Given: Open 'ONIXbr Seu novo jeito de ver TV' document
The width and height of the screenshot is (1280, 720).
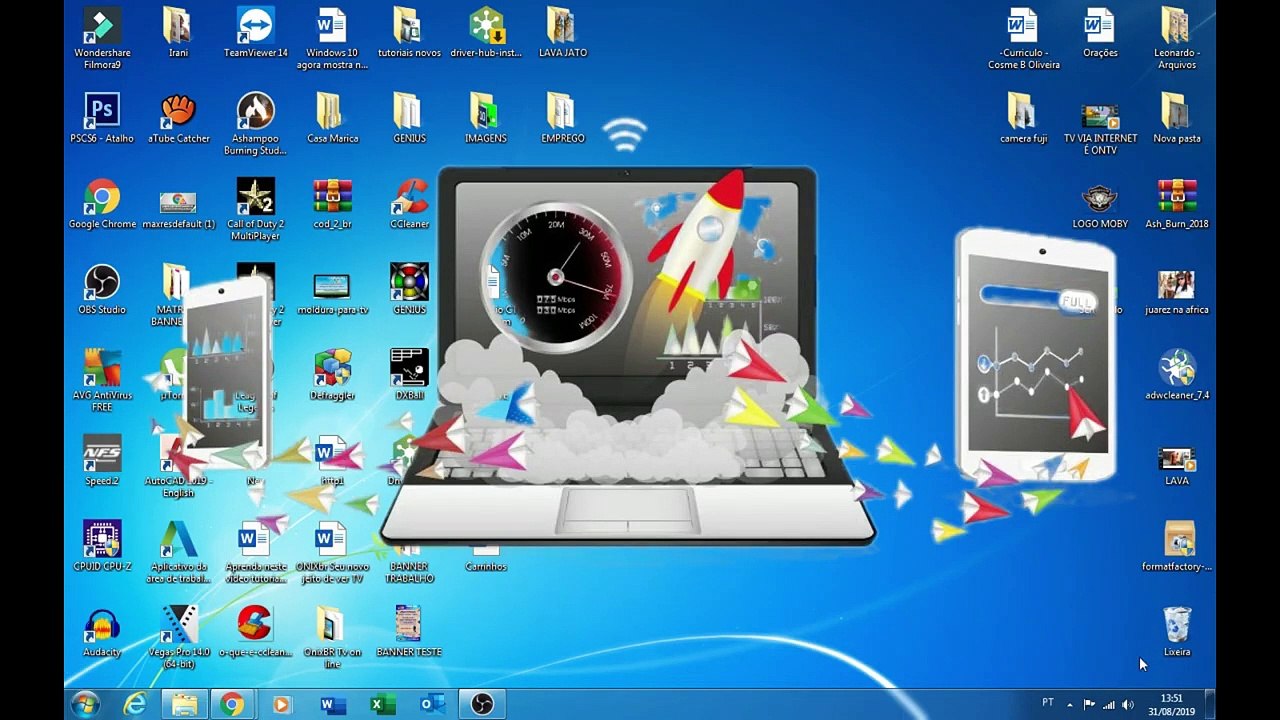Looking at the screenshot, I should (x=332, y=552).
